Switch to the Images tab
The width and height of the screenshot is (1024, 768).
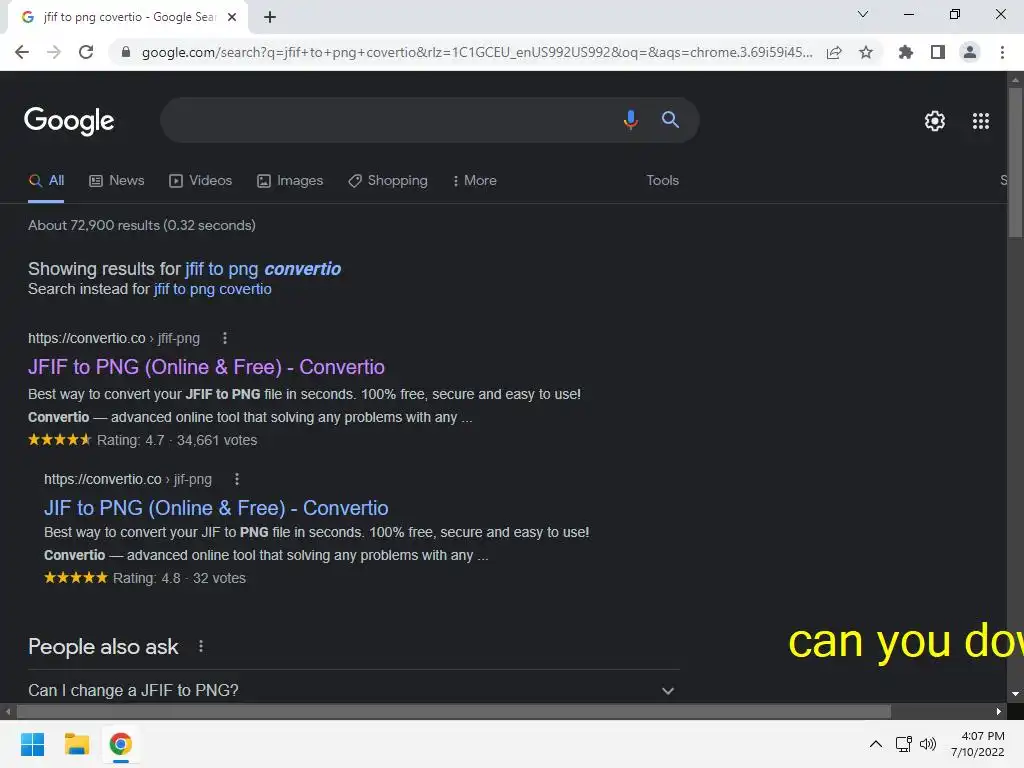[290, 181]
